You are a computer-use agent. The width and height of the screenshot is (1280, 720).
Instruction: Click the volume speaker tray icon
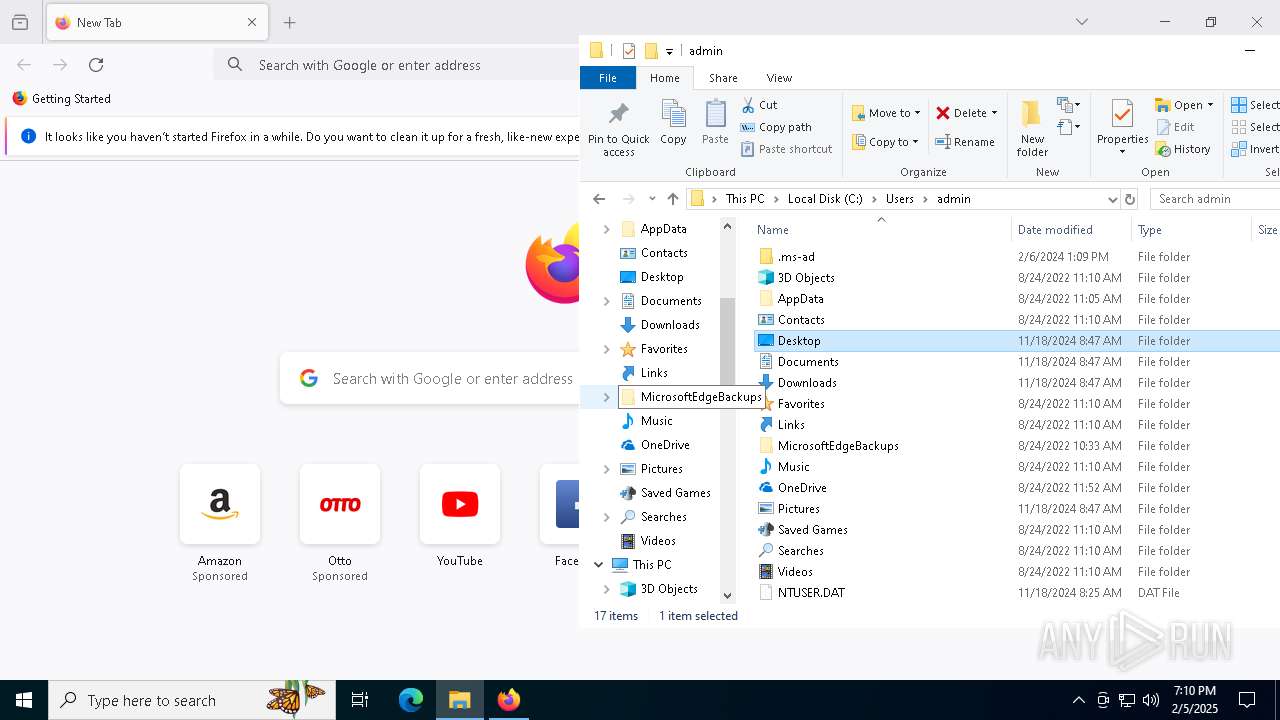[1151, 700]
